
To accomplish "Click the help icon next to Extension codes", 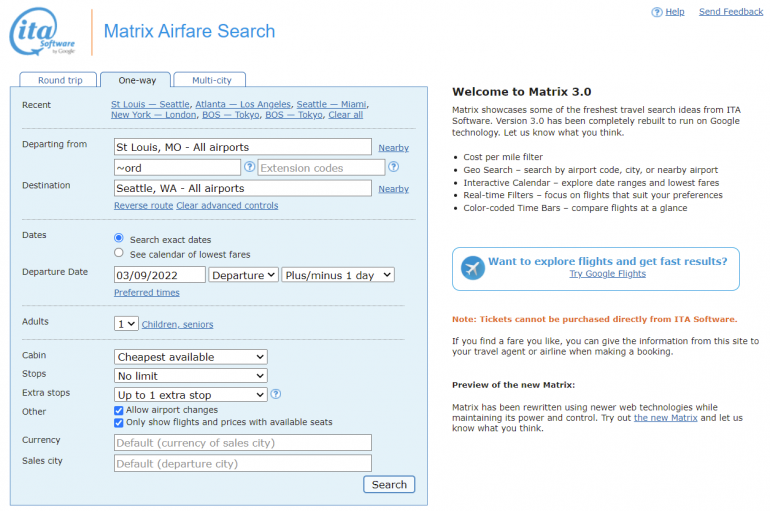I will pos(393,167).
